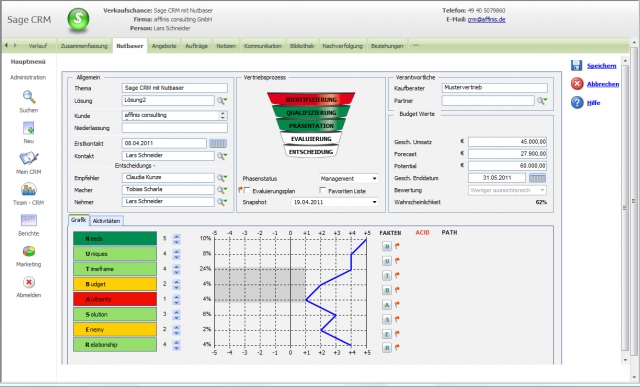
Task: Click the E facts button
Action: (x=387, y=334)
